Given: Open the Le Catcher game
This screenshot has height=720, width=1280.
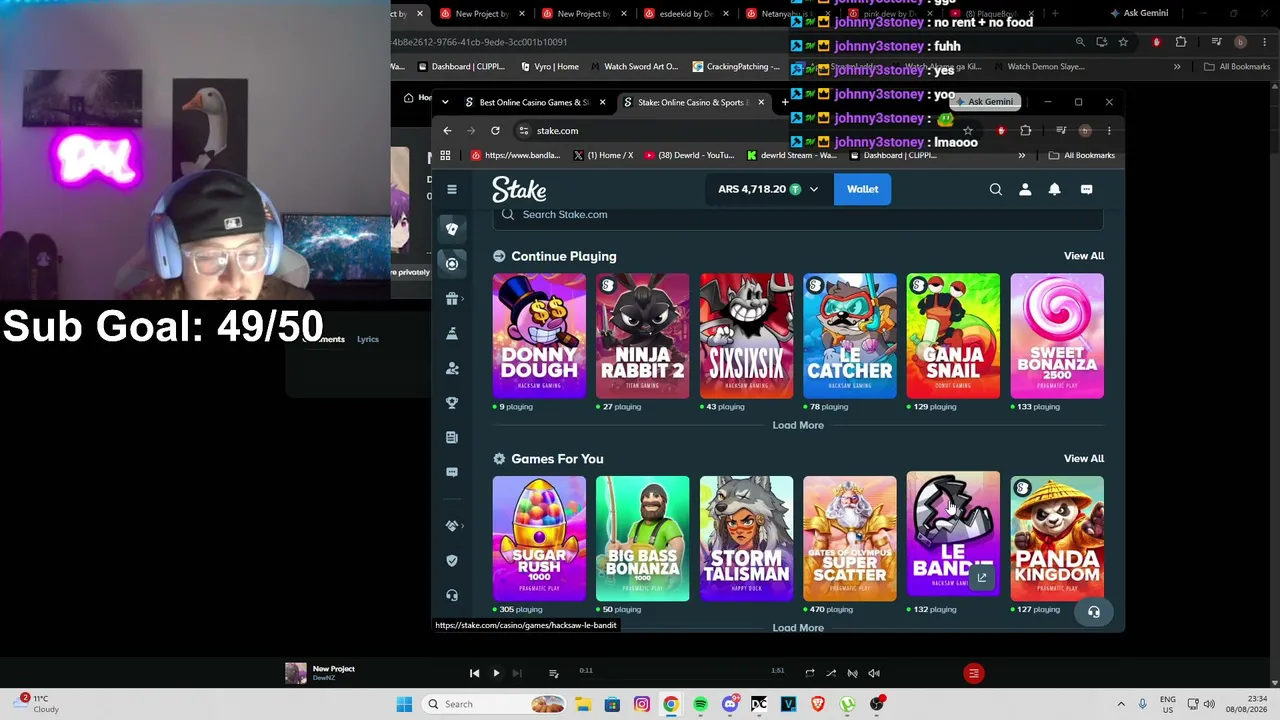Looking at the screenshot, I should point(850,336).
